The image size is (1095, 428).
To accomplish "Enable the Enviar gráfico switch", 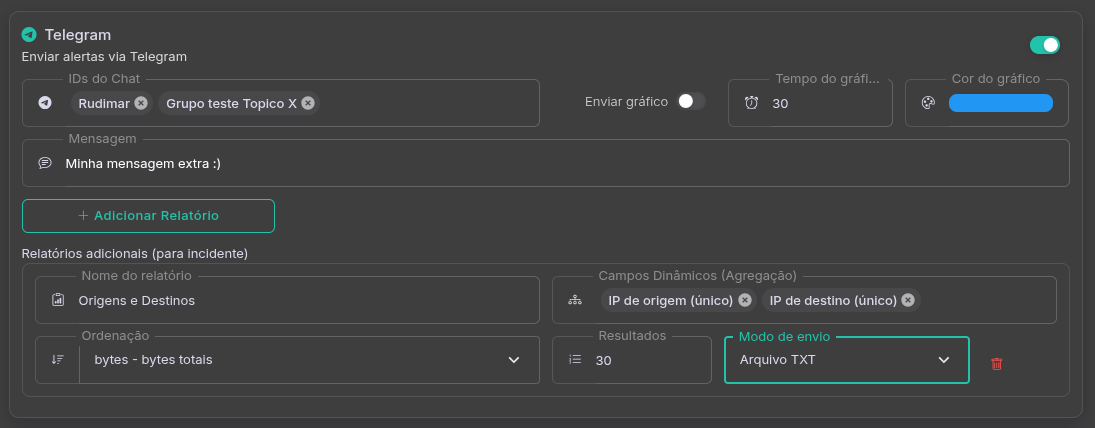I will coord(690,102).
